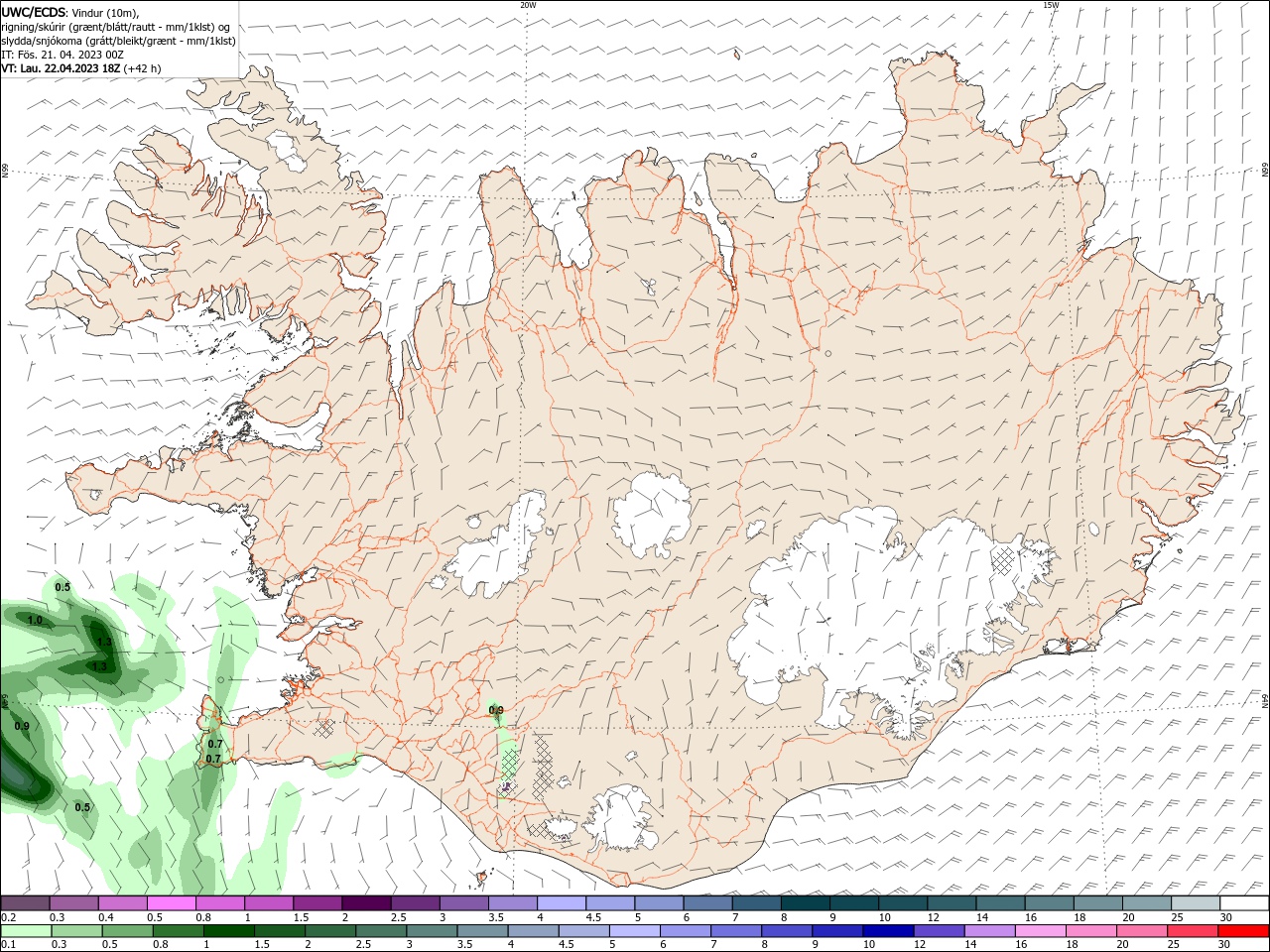Viewport: 1270px width, 952px height.
Task: Click the '0.9' value beside the inland green strip
Action: pos(496,710)
